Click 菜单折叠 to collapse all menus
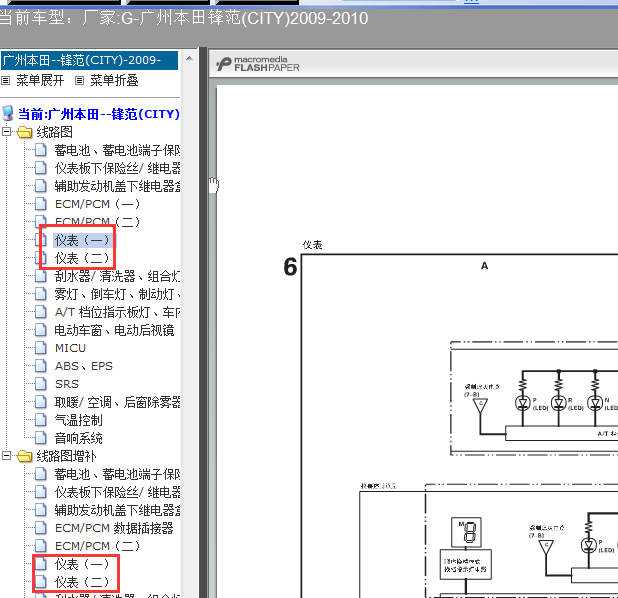The image size is (618, 598). click(x=114, y=80)
